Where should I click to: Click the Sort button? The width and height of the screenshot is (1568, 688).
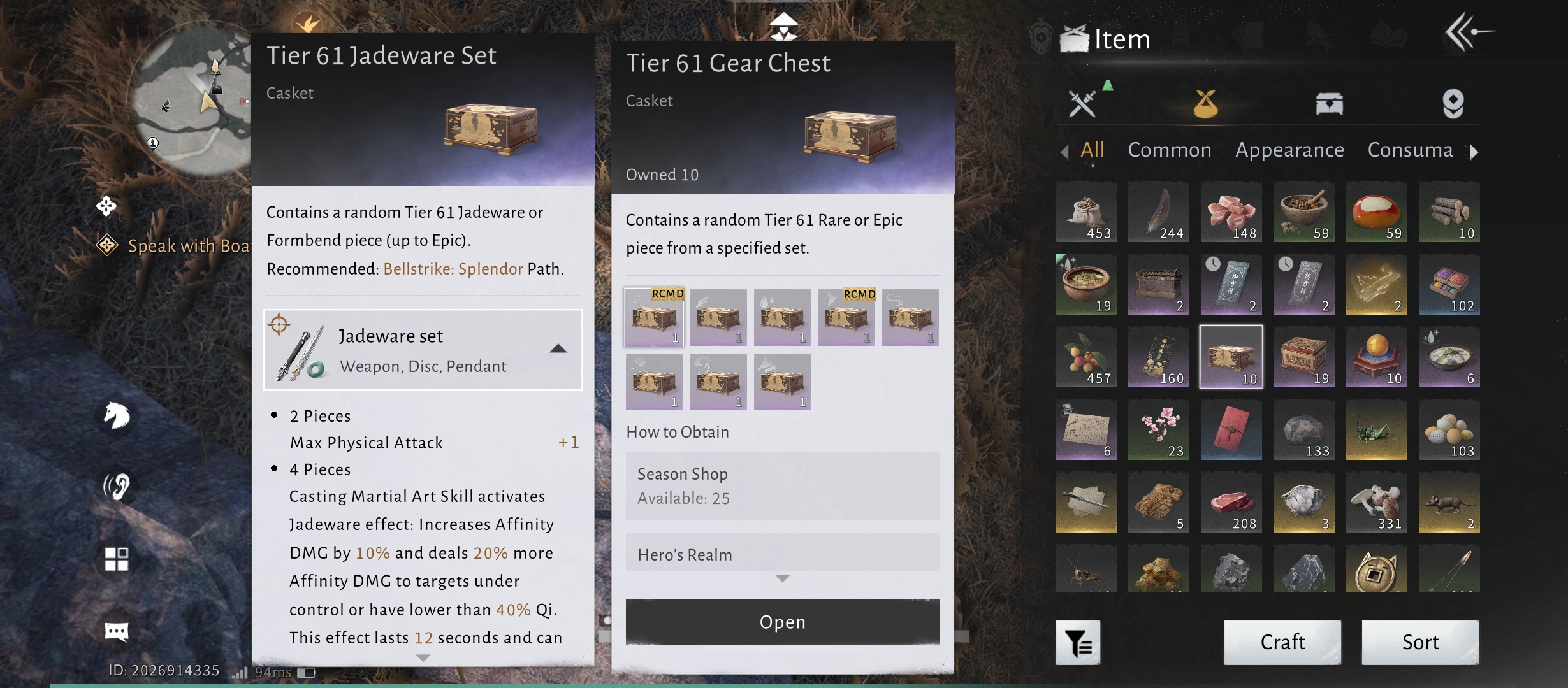click(x=1420, y=643)
